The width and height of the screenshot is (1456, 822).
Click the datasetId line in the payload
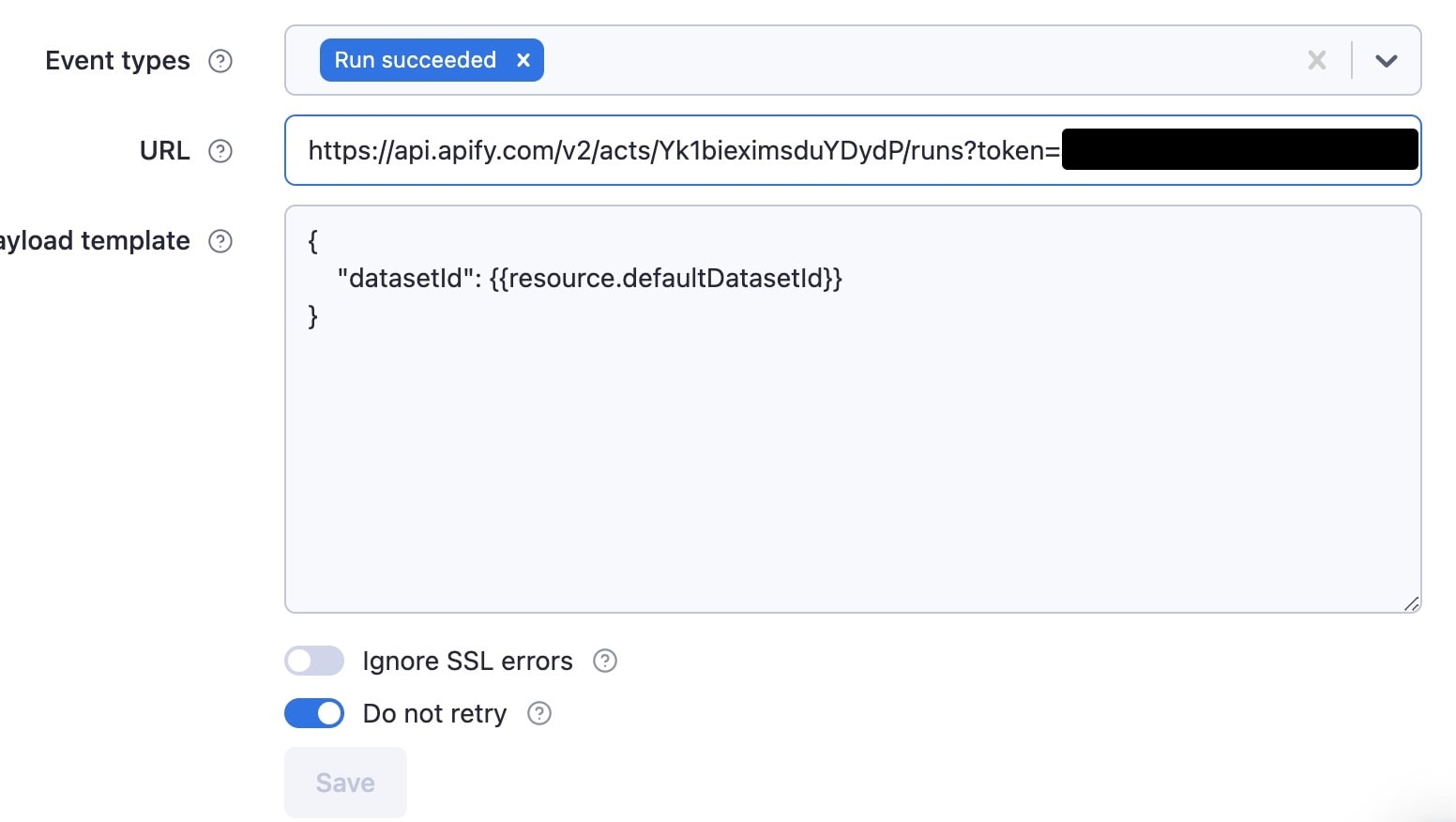589,278
